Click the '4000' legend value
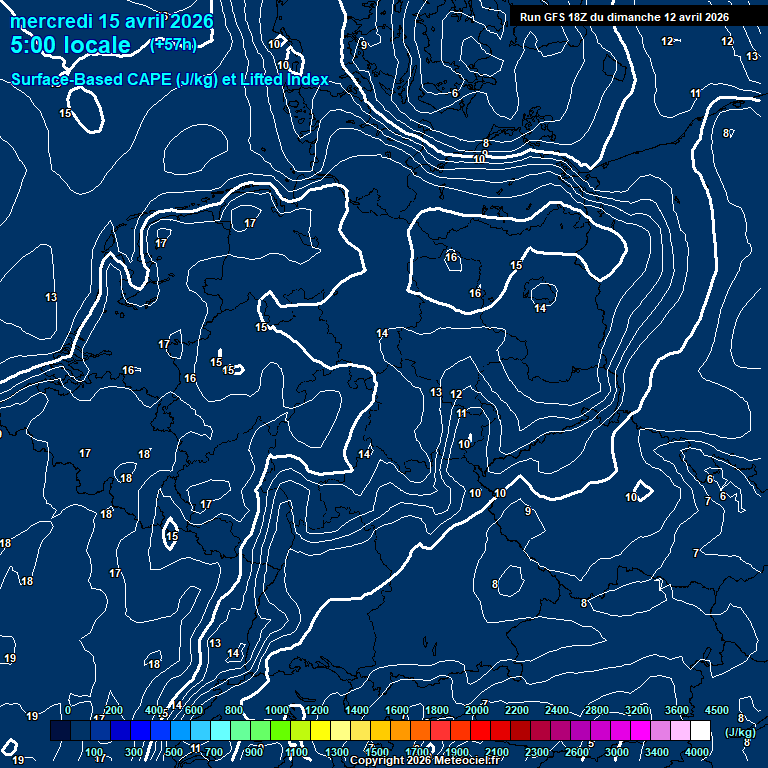 [x=696, y=752]
